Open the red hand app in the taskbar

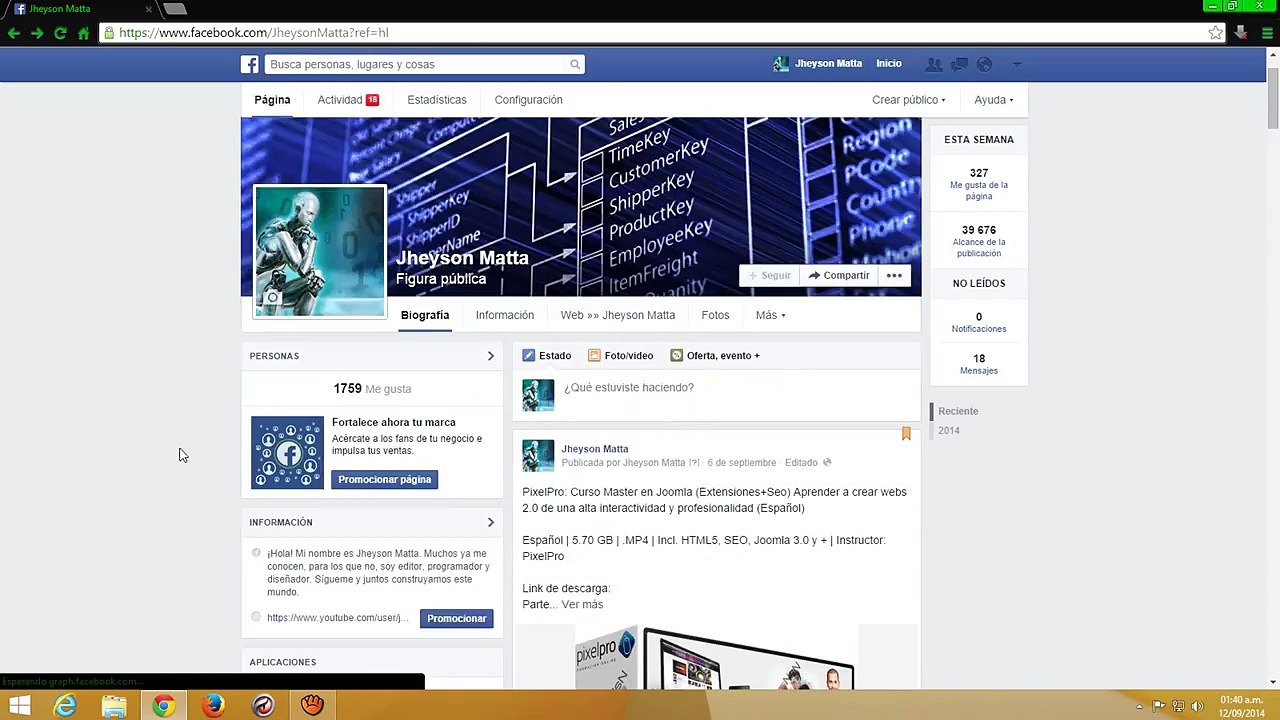point(312,706)
